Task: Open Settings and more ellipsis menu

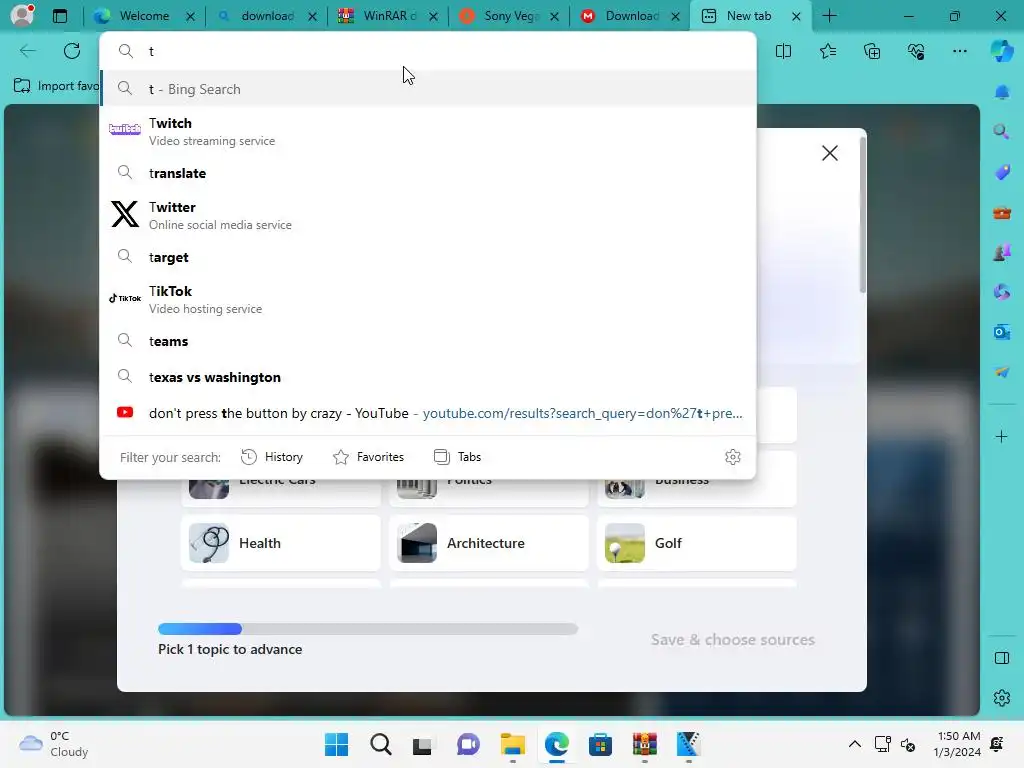Action: 959,51
